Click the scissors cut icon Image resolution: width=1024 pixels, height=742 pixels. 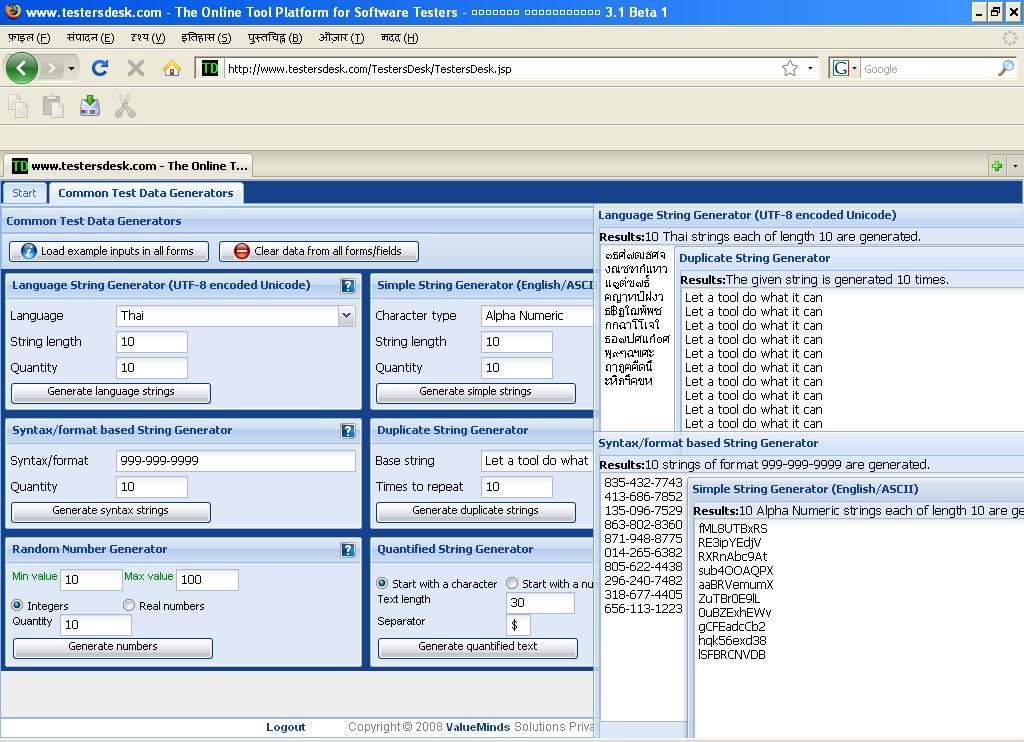[x=125, y=106]
